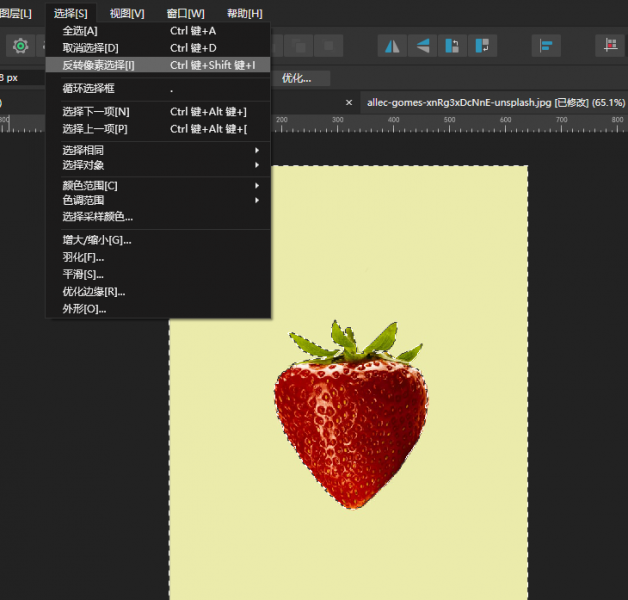The image size is (628, 600).
Task: Click 反转像素选择[I] menu entry
Action: click(158, 65)
